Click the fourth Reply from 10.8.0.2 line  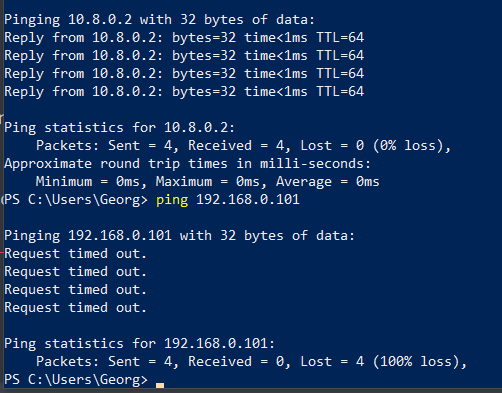184,92
